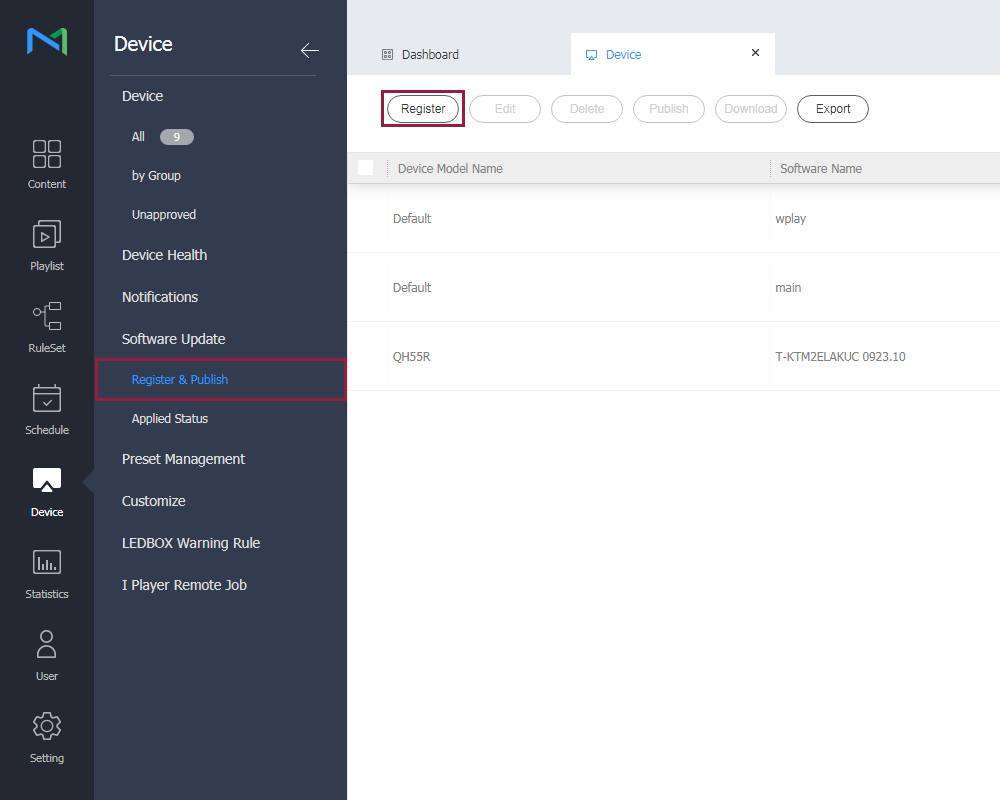Click the Export button
1000x800 pixels.
tap(832, 109)
